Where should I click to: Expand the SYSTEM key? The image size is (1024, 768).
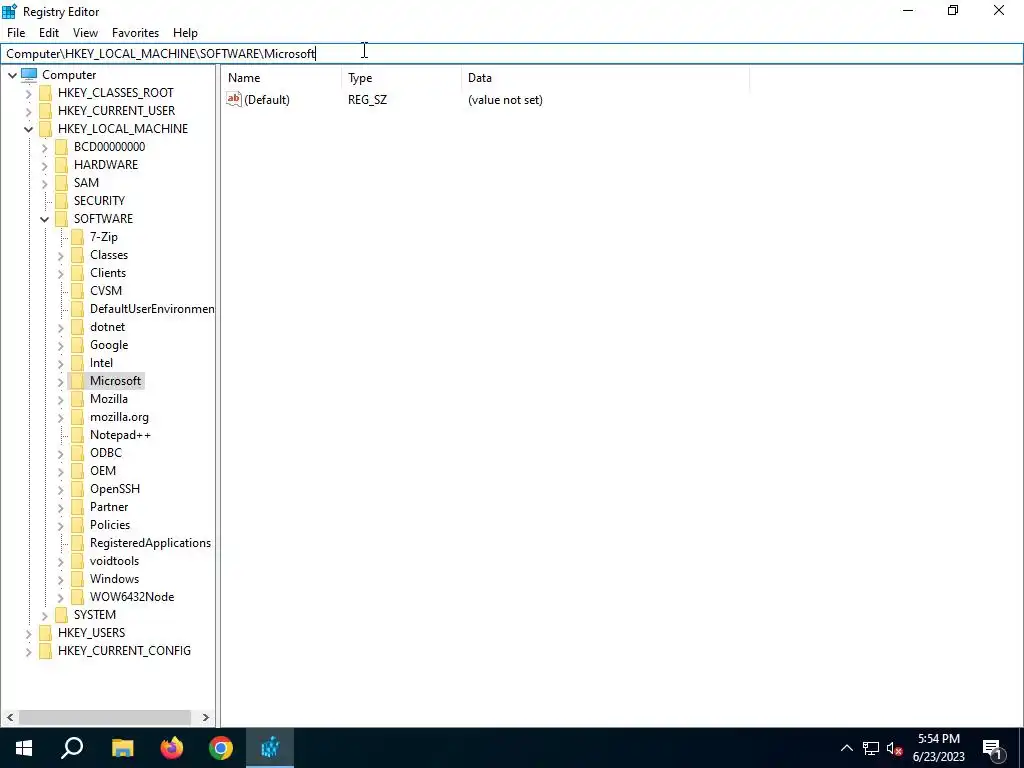click(44, 615)
